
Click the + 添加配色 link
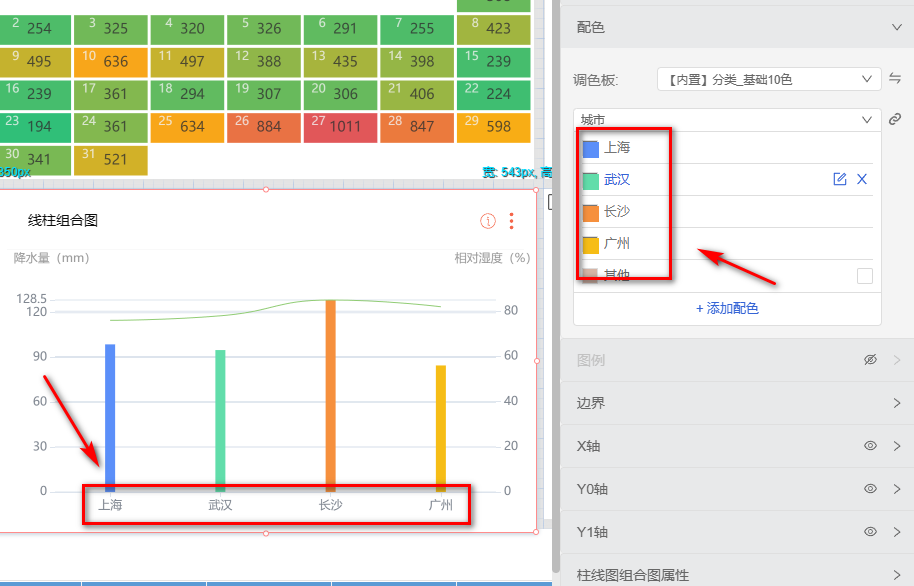click(x=727, y=308)
